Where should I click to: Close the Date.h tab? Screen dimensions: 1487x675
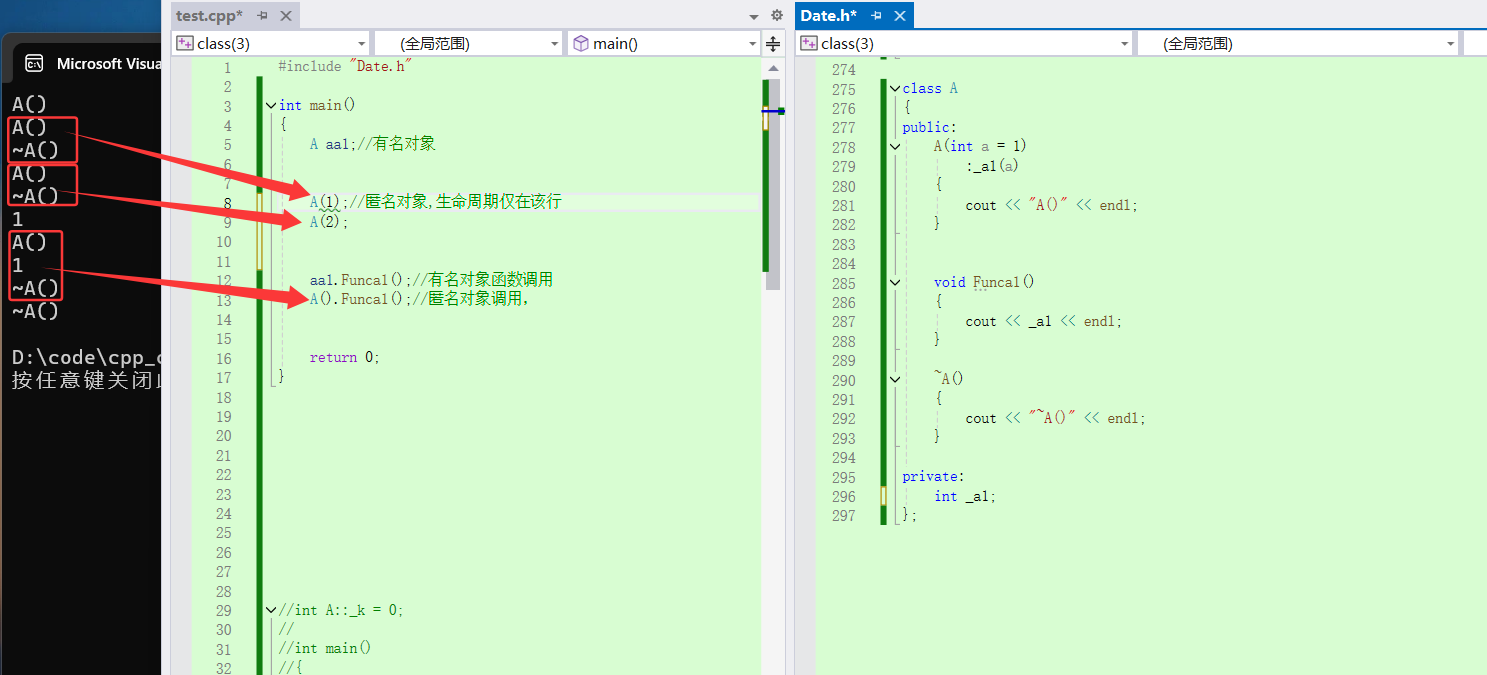pos(900,16)
